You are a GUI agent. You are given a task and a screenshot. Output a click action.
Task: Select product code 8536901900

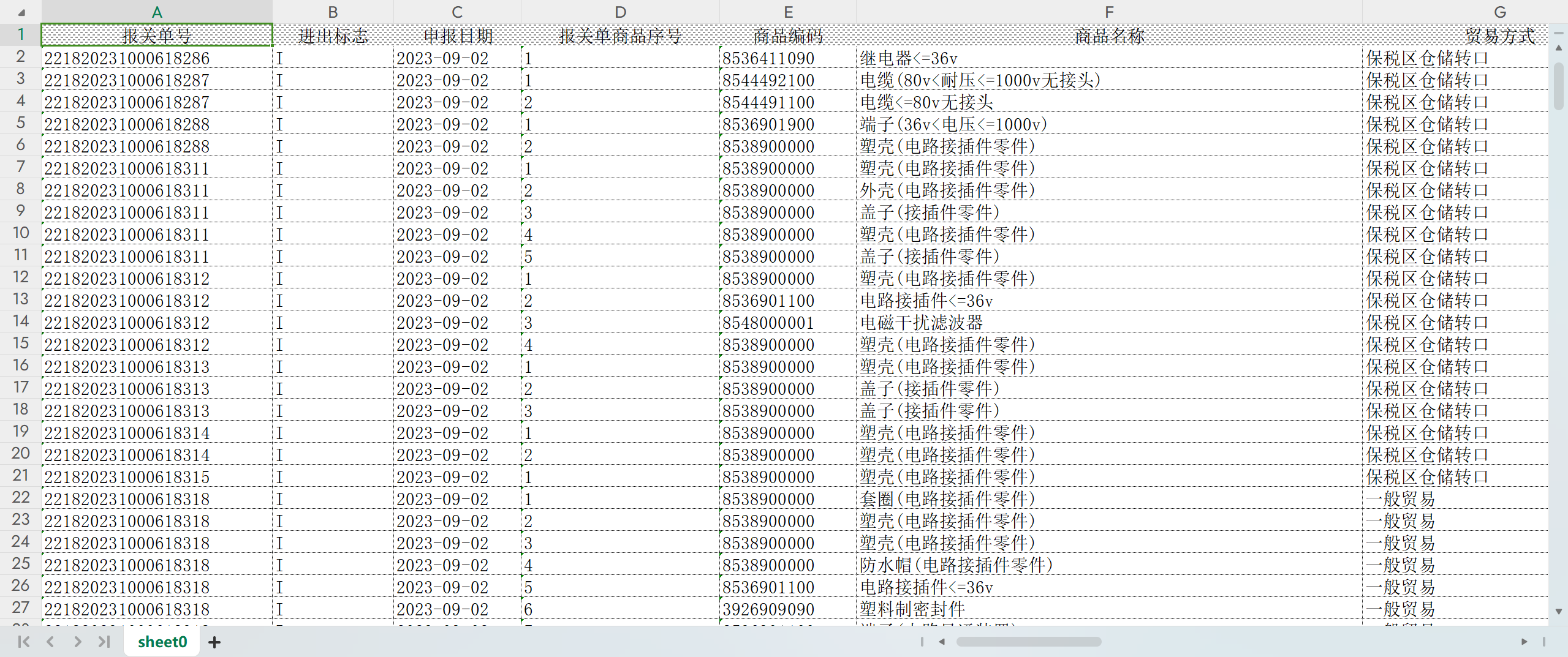click(x=788, y=124)
